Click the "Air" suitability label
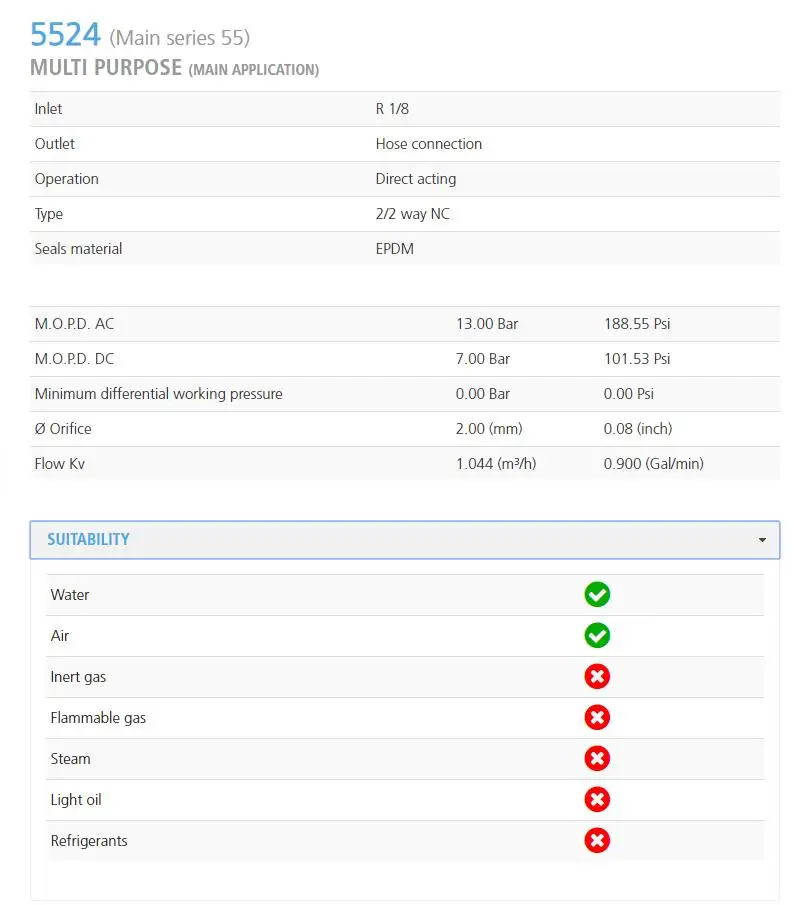Viewport: 794px width, 905px height. [x=60, y=636]
